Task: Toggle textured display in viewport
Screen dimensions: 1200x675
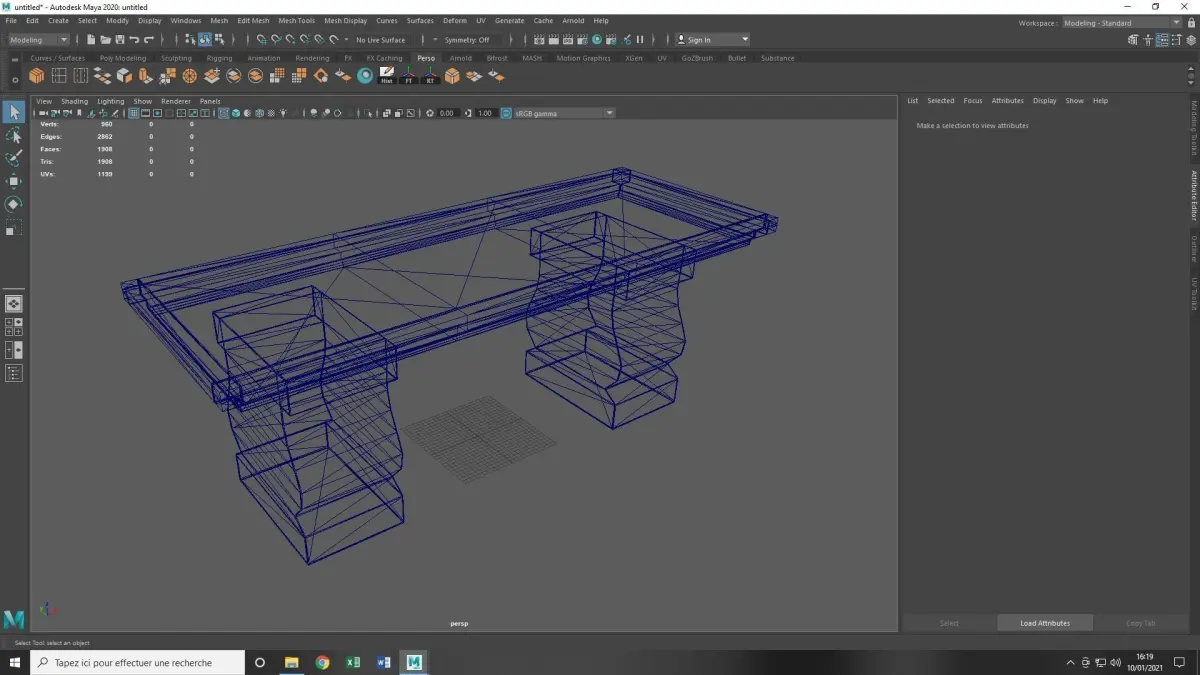Action: click(272, 113)
